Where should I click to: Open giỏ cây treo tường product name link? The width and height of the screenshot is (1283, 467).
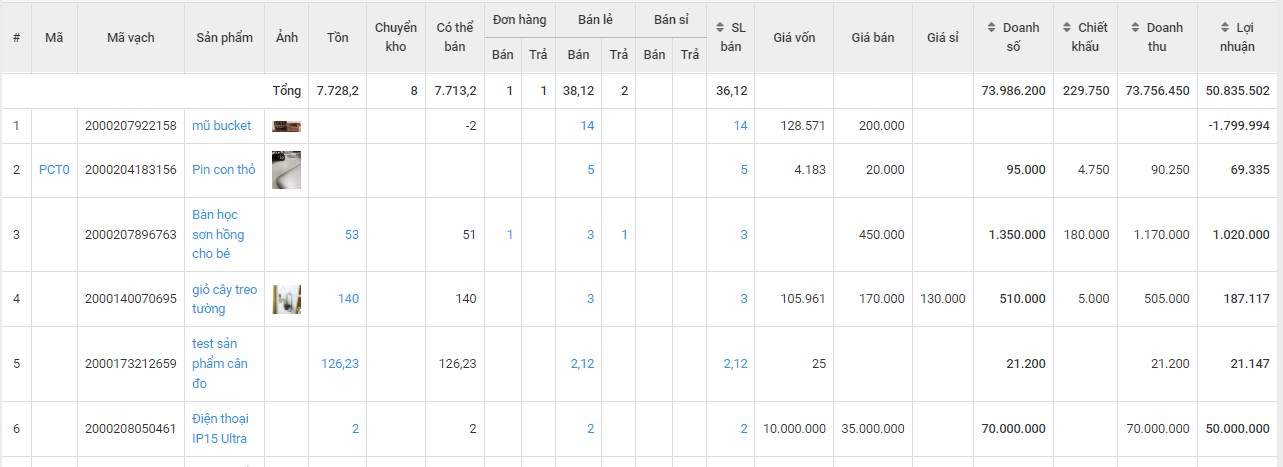pyautogui.click(x=224, y=299)
